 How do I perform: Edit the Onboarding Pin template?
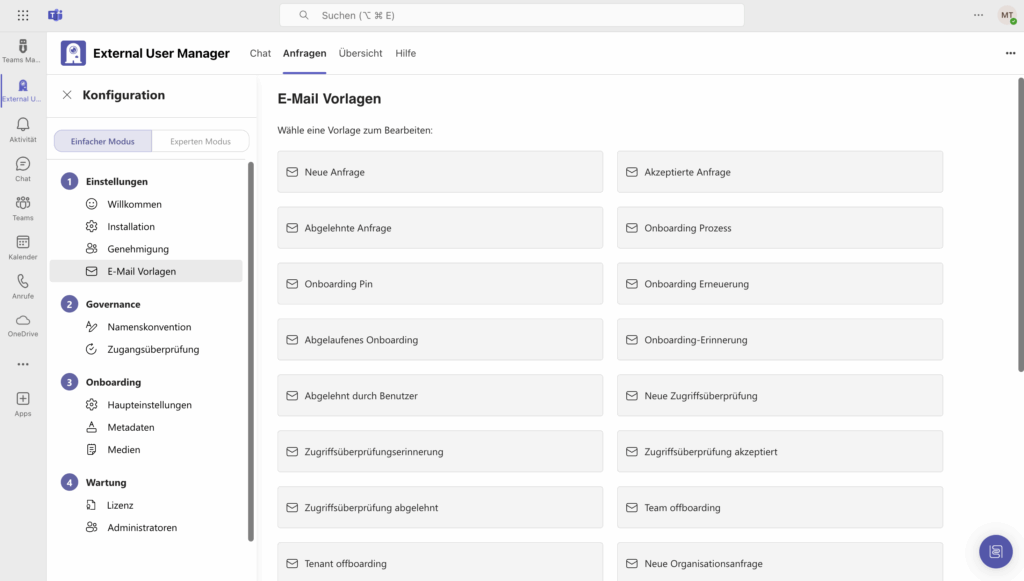pos(440,284)
